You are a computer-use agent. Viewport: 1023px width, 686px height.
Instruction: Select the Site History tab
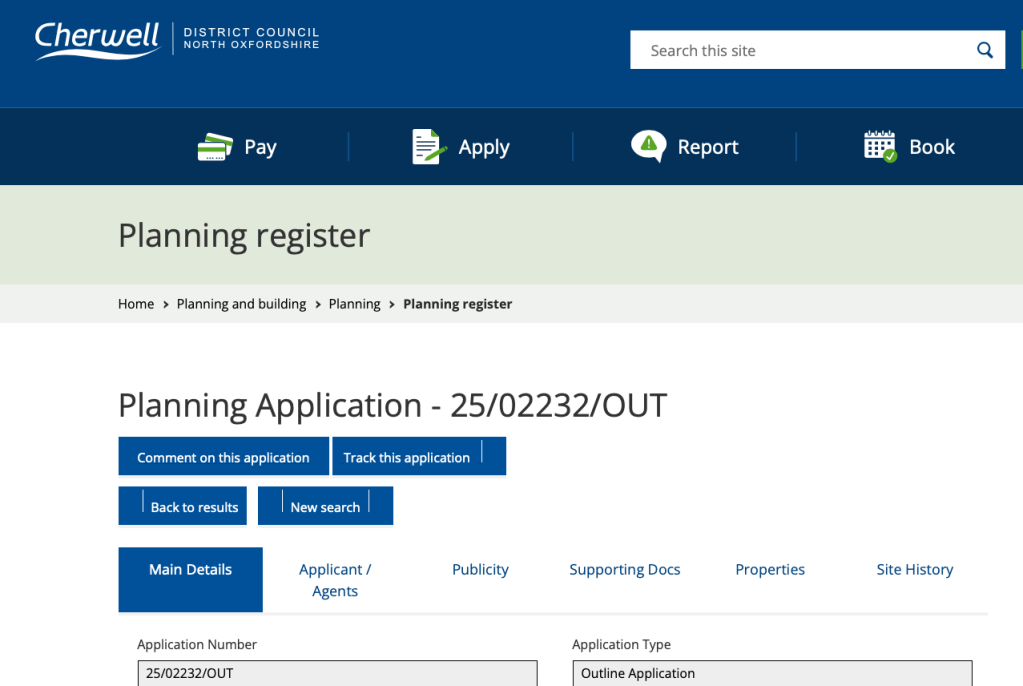[915, 569]
